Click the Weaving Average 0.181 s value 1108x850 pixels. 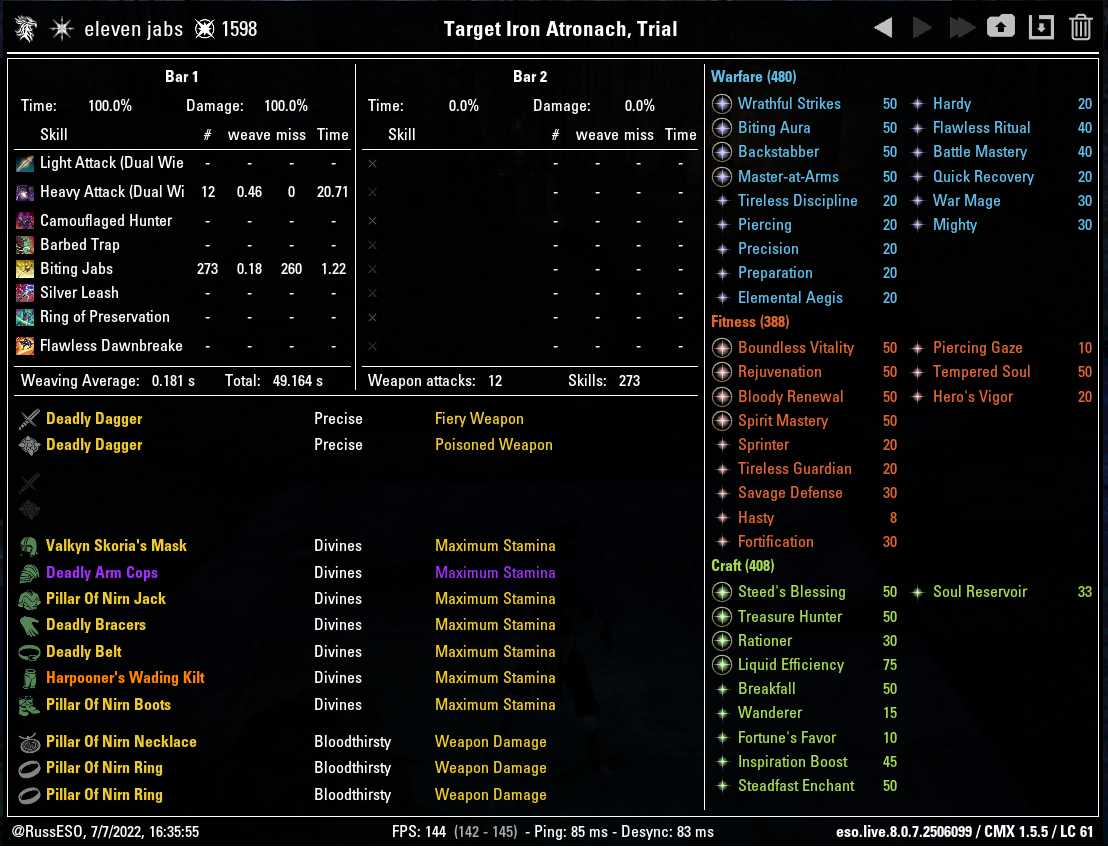point(173,381)
